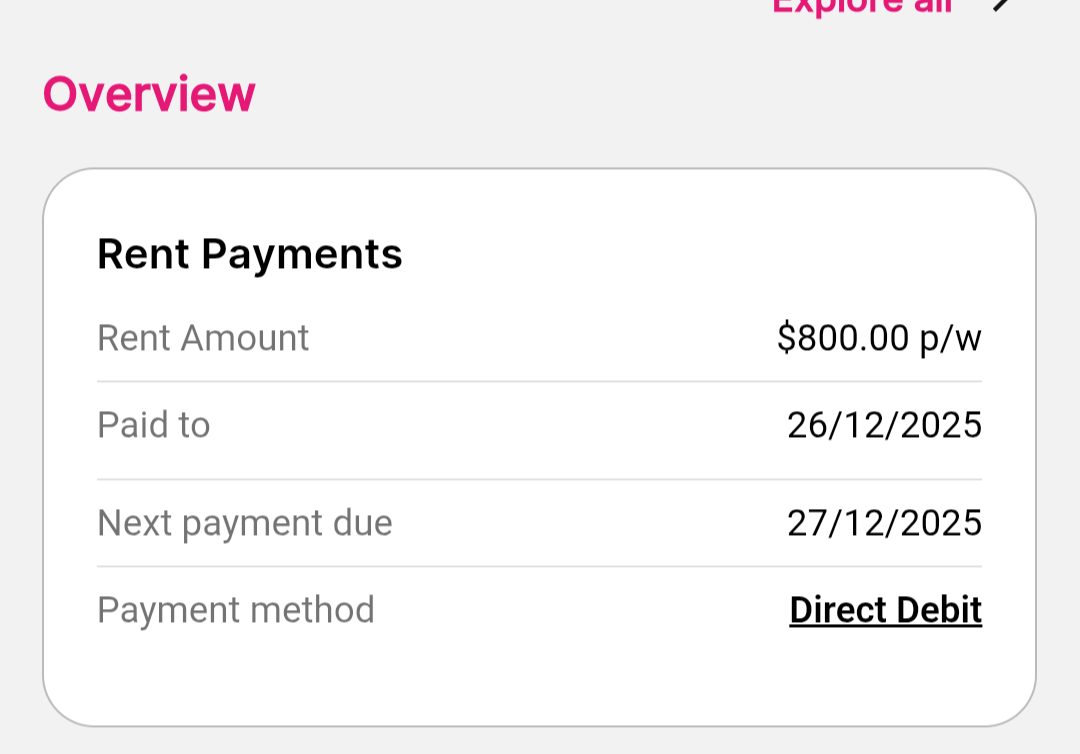This screenshot has width=1080, height=754.
Task: Click the 26/12/2025 paid-to date
Action: pos(883,425)
